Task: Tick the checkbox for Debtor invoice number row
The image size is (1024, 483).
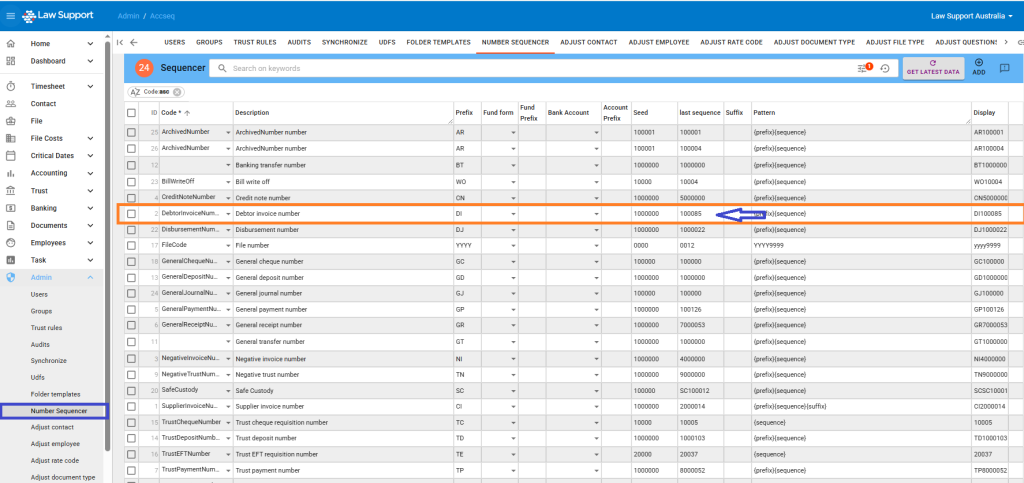Action: (x=131, y=214)
